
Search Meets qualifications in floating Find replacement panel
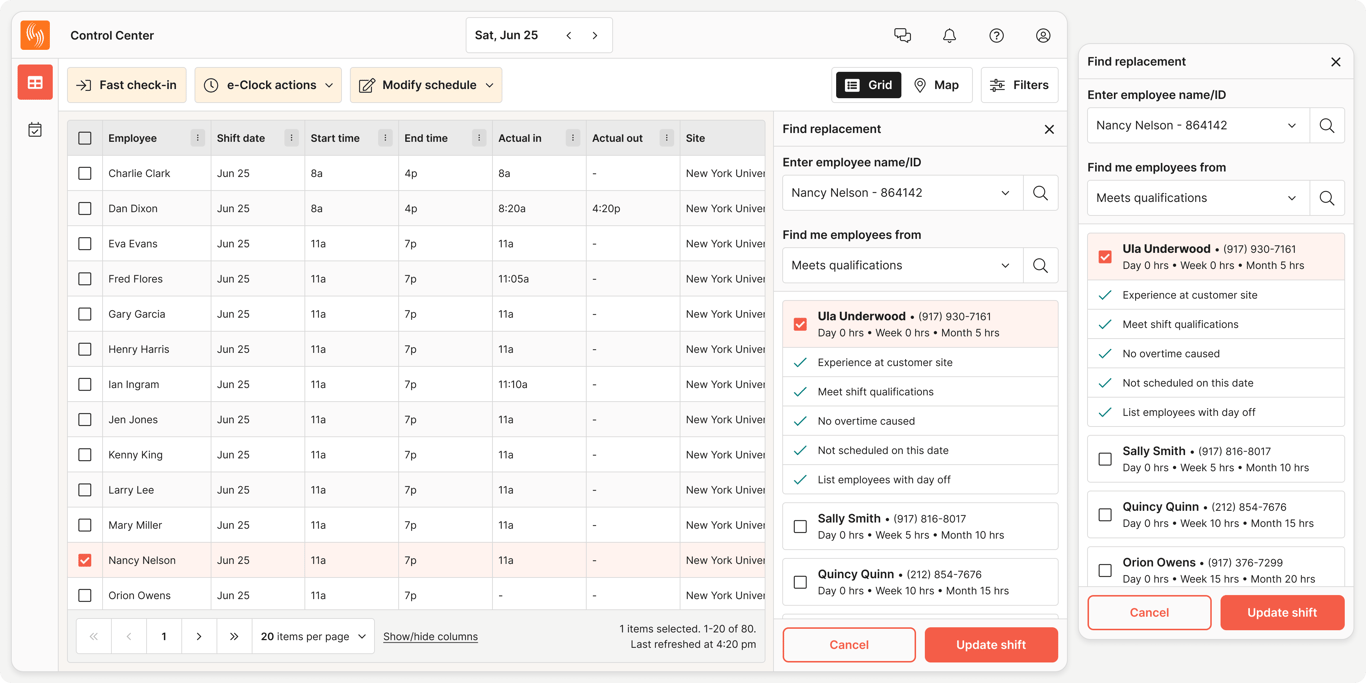pos(1327,198)
